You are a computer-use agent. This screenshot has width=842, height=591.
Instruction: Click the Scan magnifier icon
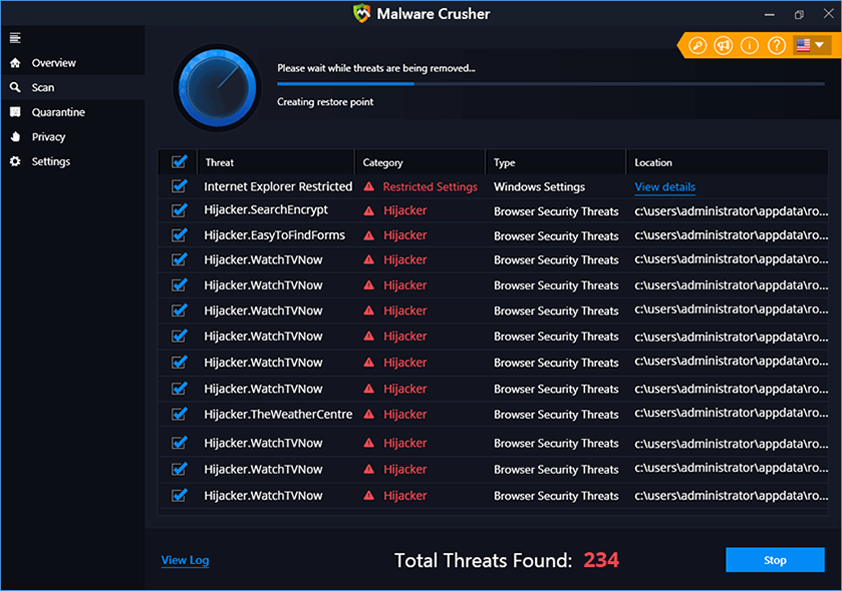[15, 87]
